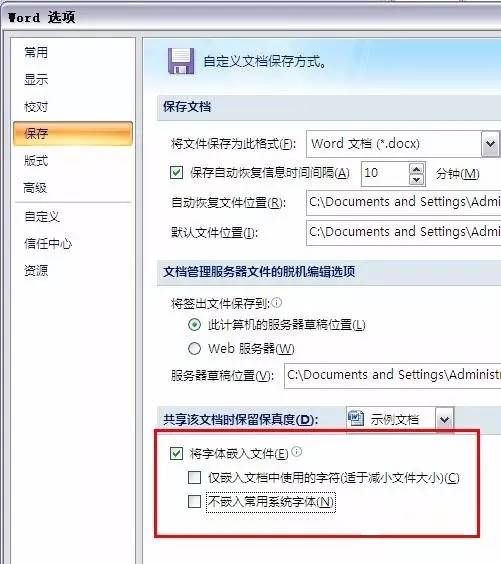The width and height of the screenshot is (501, 564).
Task: Toggle 保存自动恢复信息时间间隔 checkbox
Action: point(176,173)
